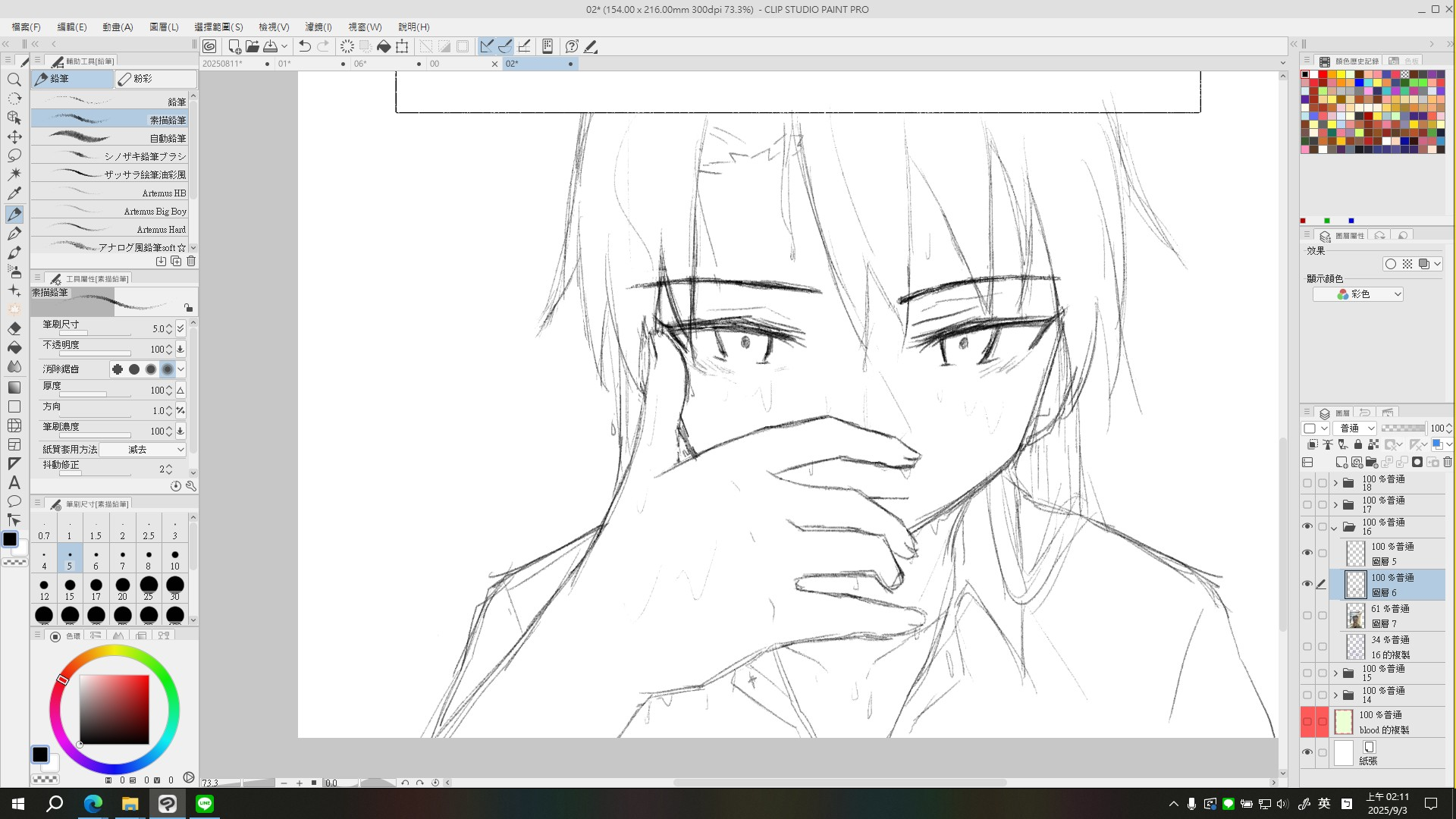Select the Magnifier zoom tool
Viewport: 1456px width, 819px height.
[x=14, y=80]
